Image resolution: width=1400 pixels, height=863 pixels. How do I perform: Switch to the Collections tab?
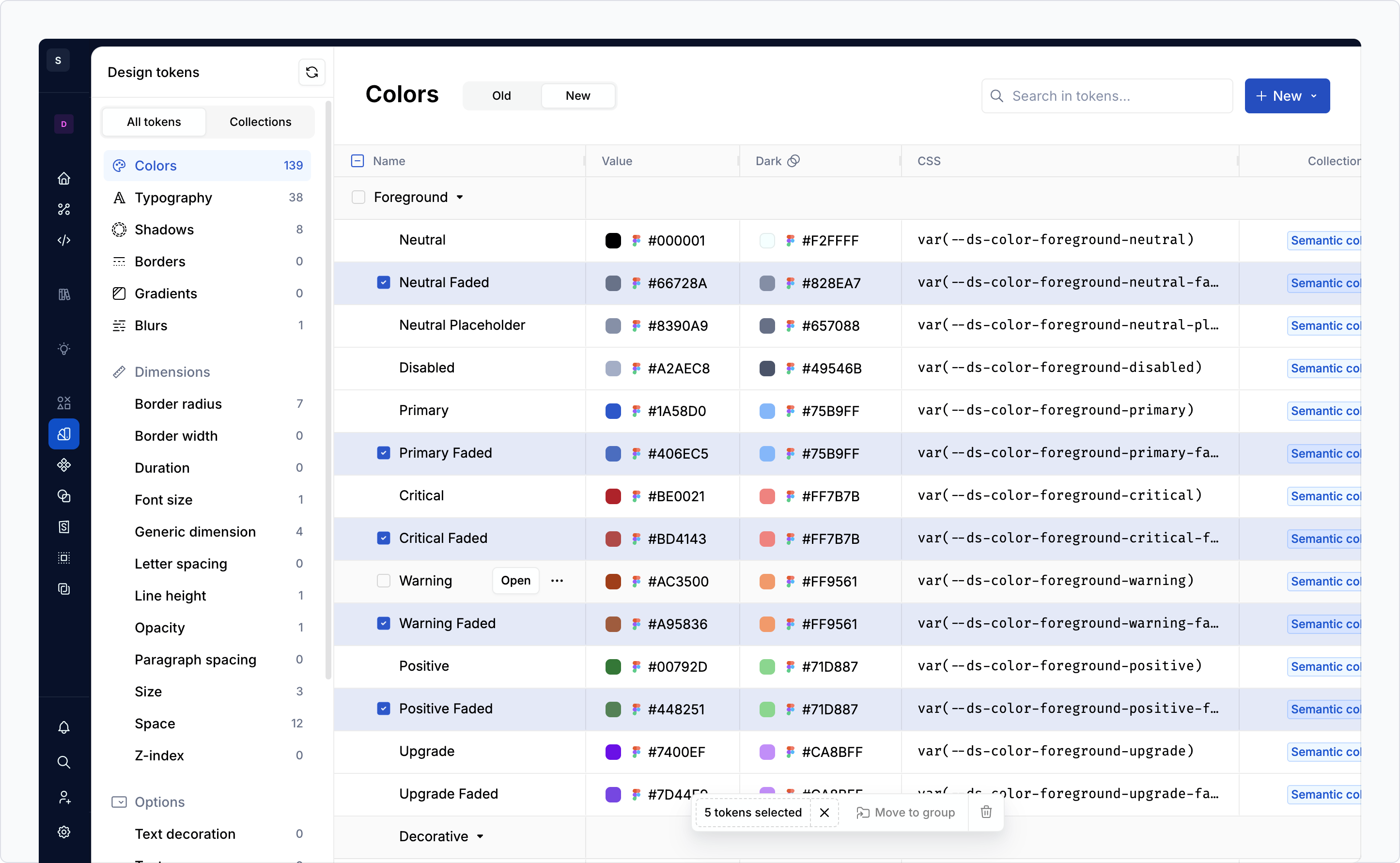[x=260, y=122]
